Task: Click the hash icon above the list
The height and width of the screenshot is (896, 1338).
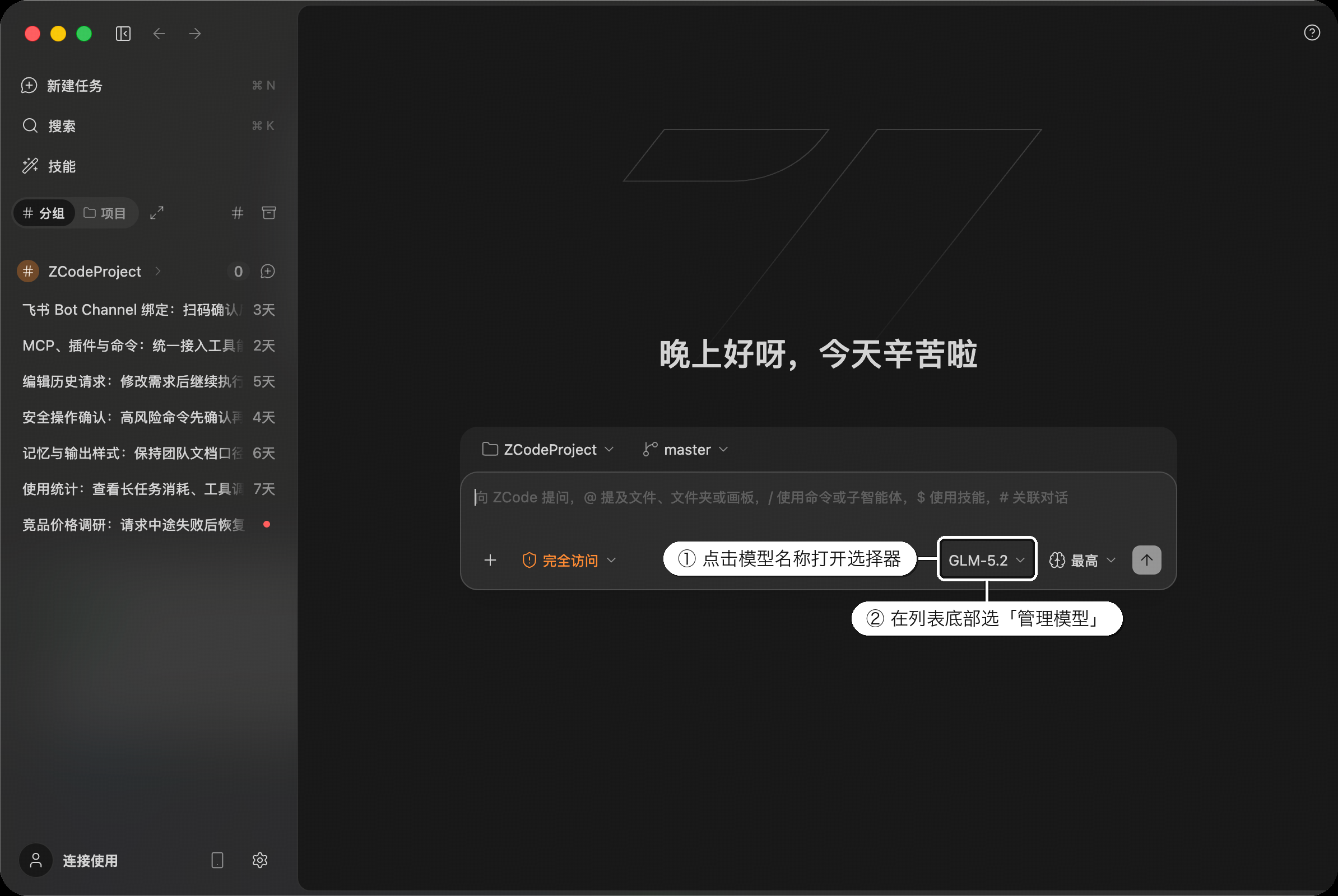Action: [x=238, y=213]
